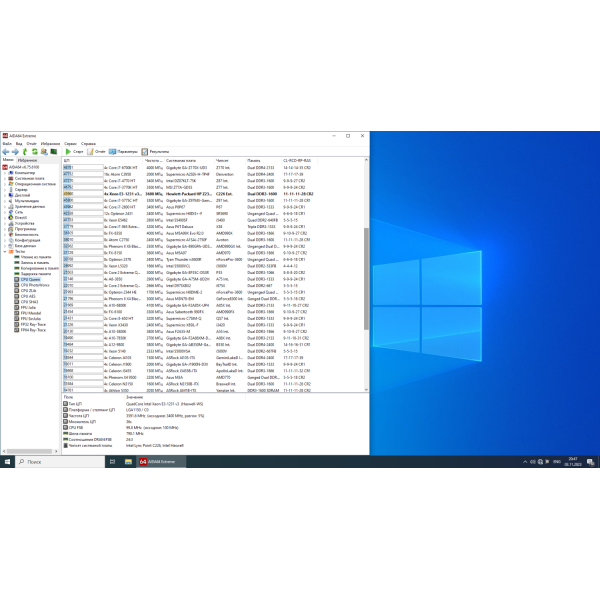This screenshot has height=600, width=600.
Task: Click the Отчёт toolbar button
Action: (x=96, y=152)
